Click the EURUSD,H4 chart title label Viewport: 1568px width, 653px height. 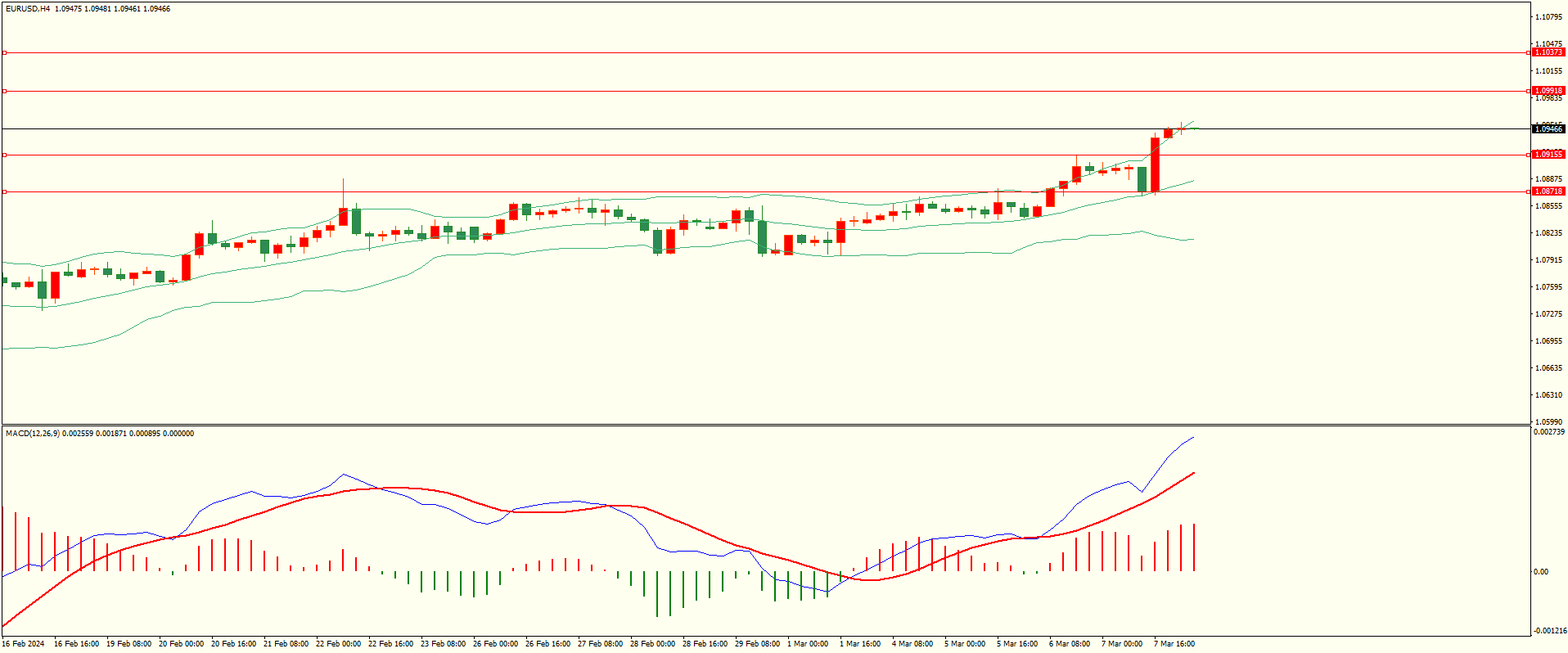tap(28, 9)
